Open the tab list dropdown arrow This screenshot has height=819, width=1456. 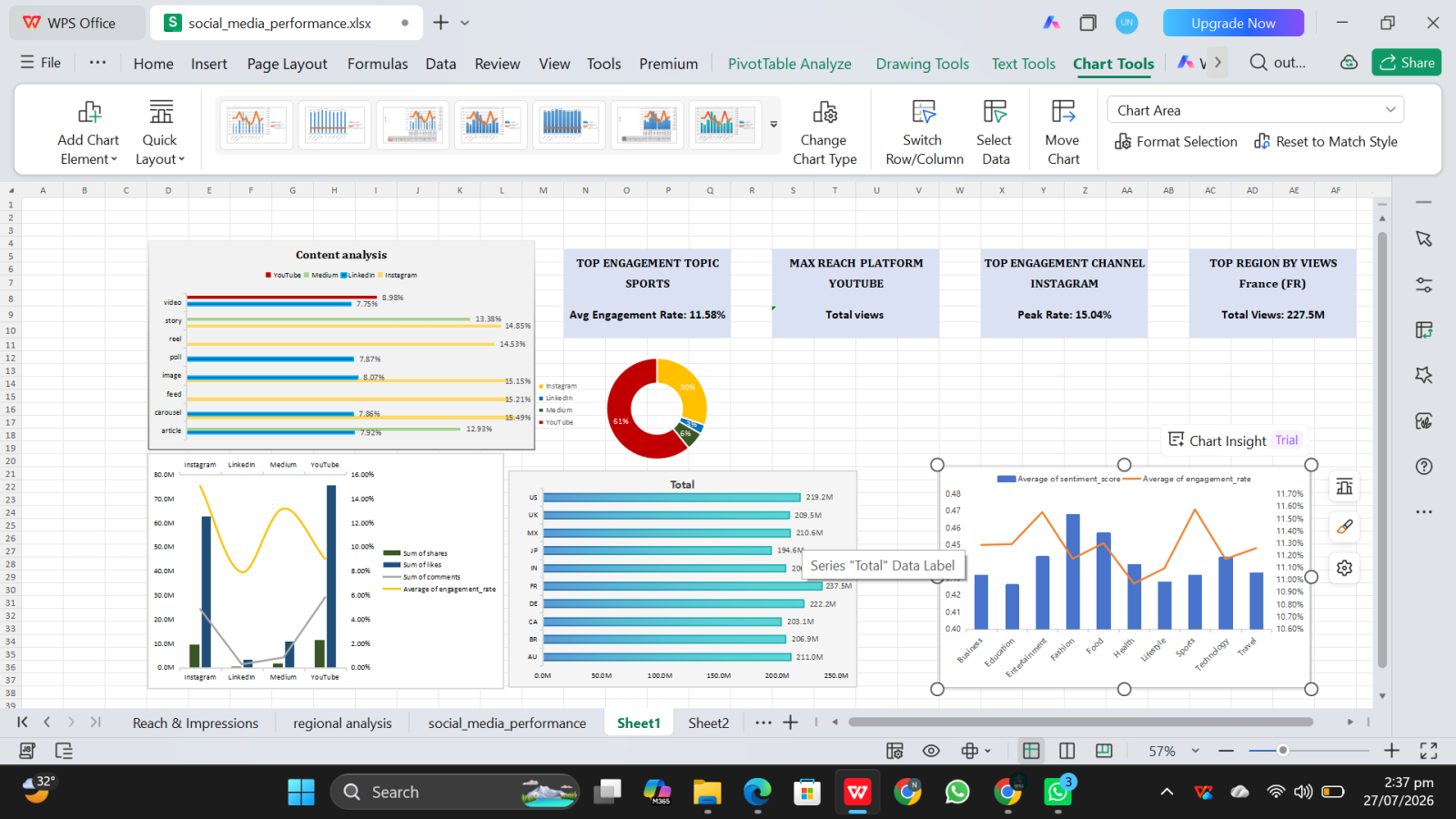465,23
